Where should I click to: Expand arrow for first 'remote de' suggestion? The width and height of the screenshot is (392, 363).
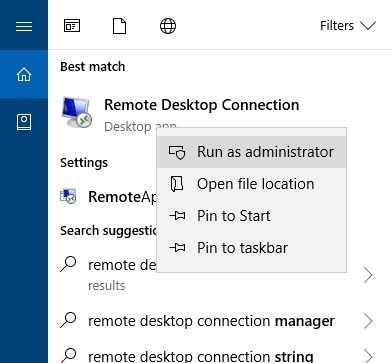(x=368, y=275)
